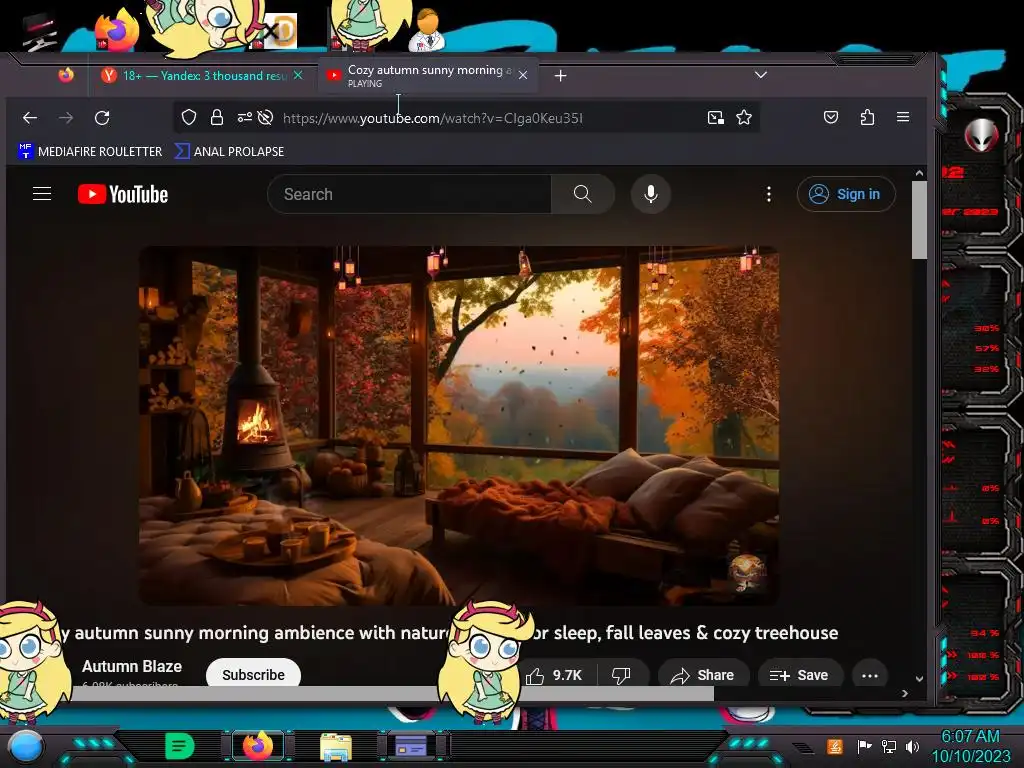Click the horizontal scroll-right arrow
1024x768 pixels.
[904, 694]
